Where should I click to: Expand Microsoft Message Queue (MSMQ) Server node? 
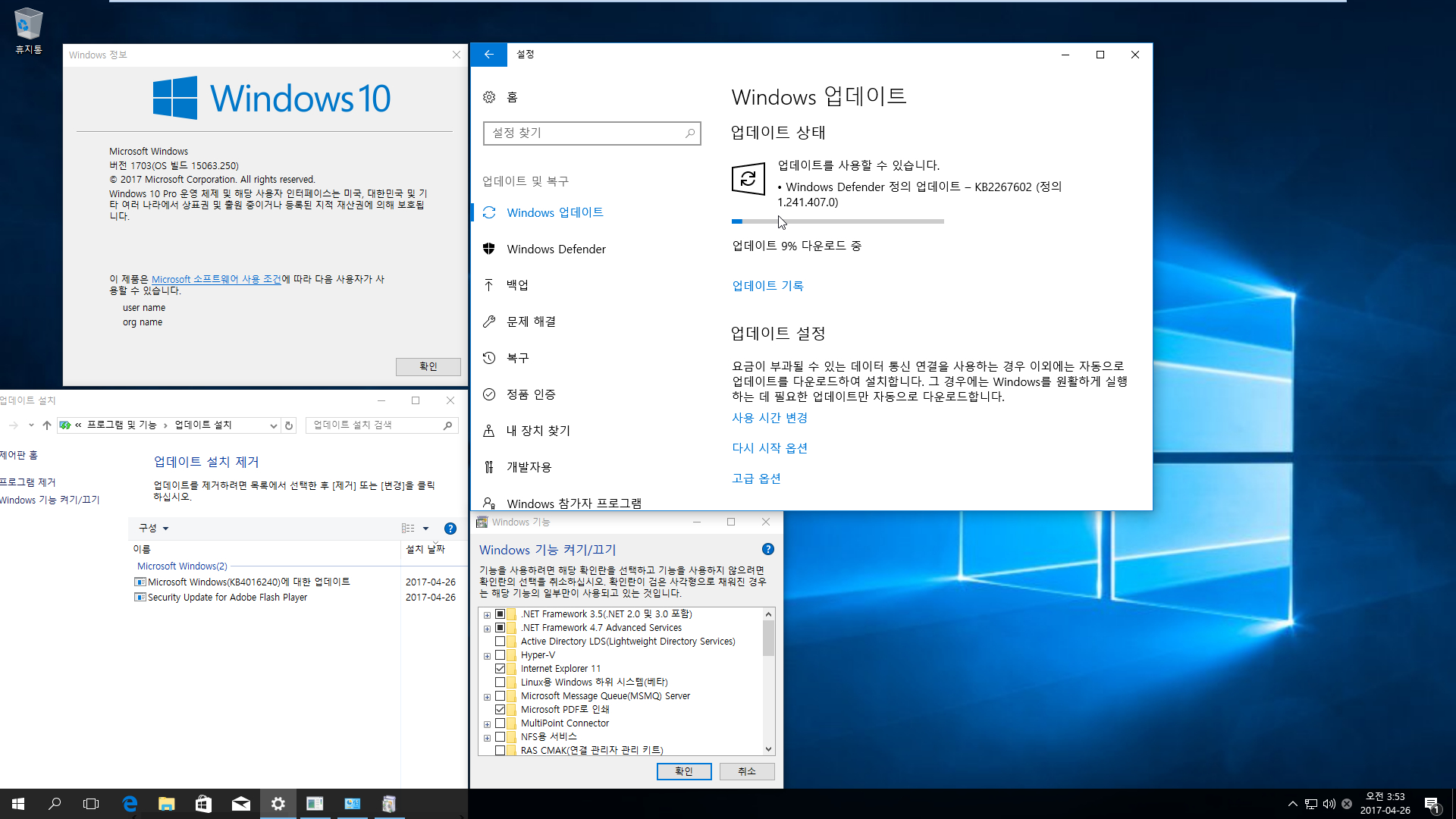pos(487,697)
